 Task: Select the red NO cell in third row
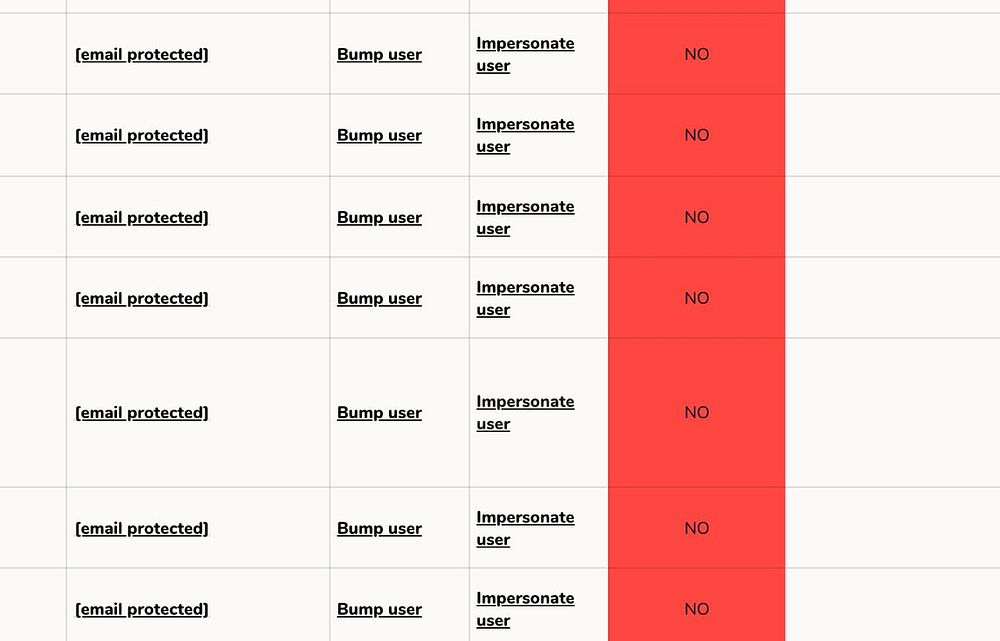(x=696, y=217)
